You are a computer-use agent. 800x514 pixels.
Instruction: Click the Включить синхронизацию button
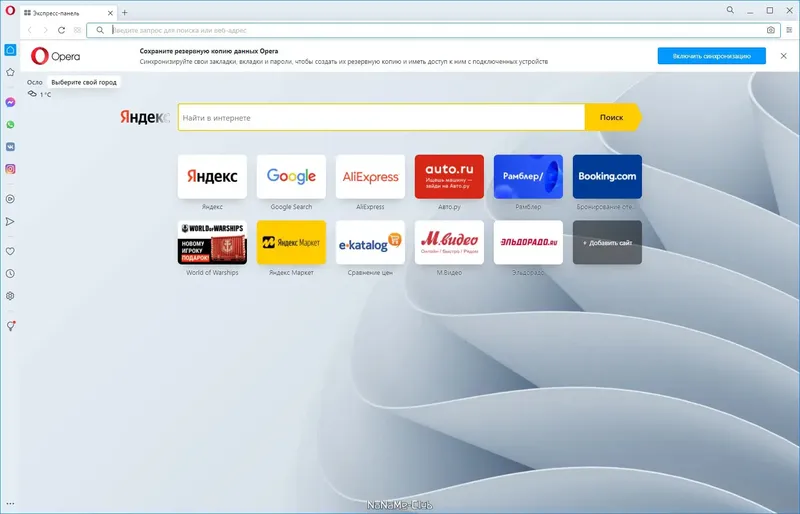712,56
